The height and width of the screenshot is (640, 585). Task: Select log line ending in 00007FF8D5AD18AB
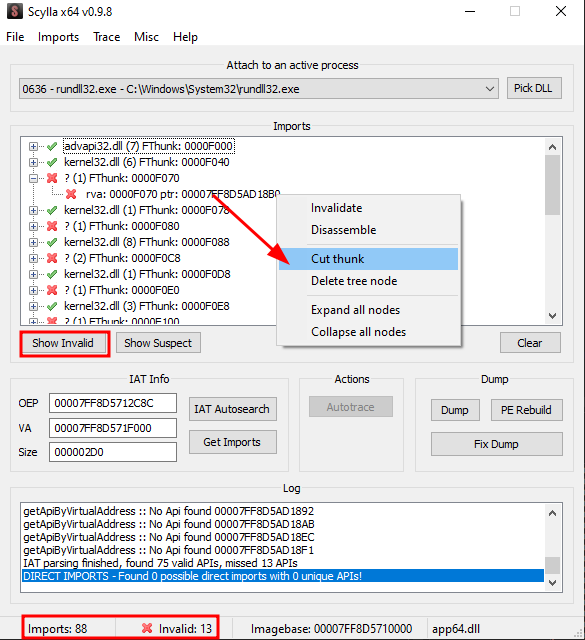click(x=282, y=524)
